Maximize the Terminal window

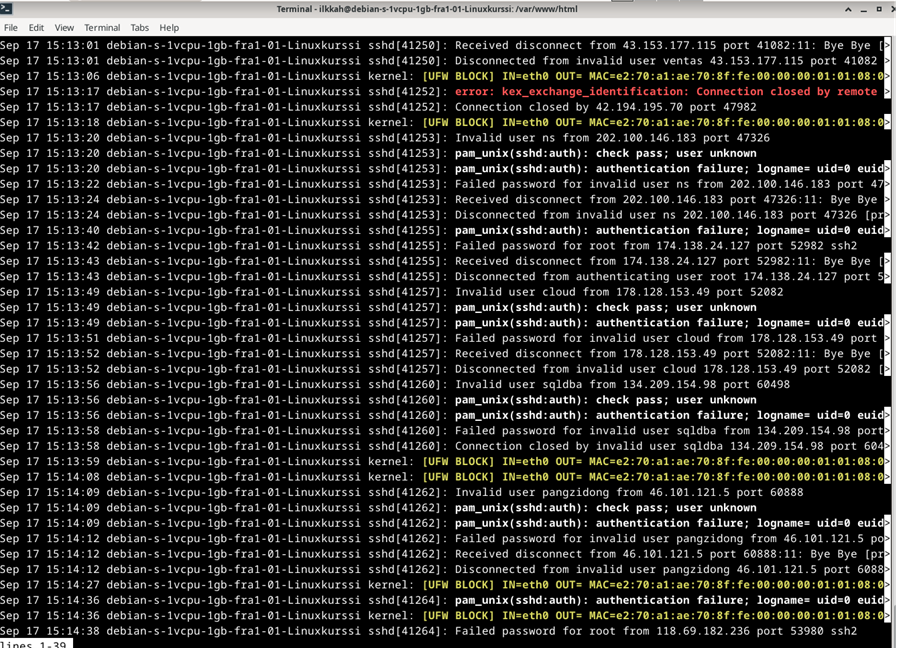tap(877, 9)
